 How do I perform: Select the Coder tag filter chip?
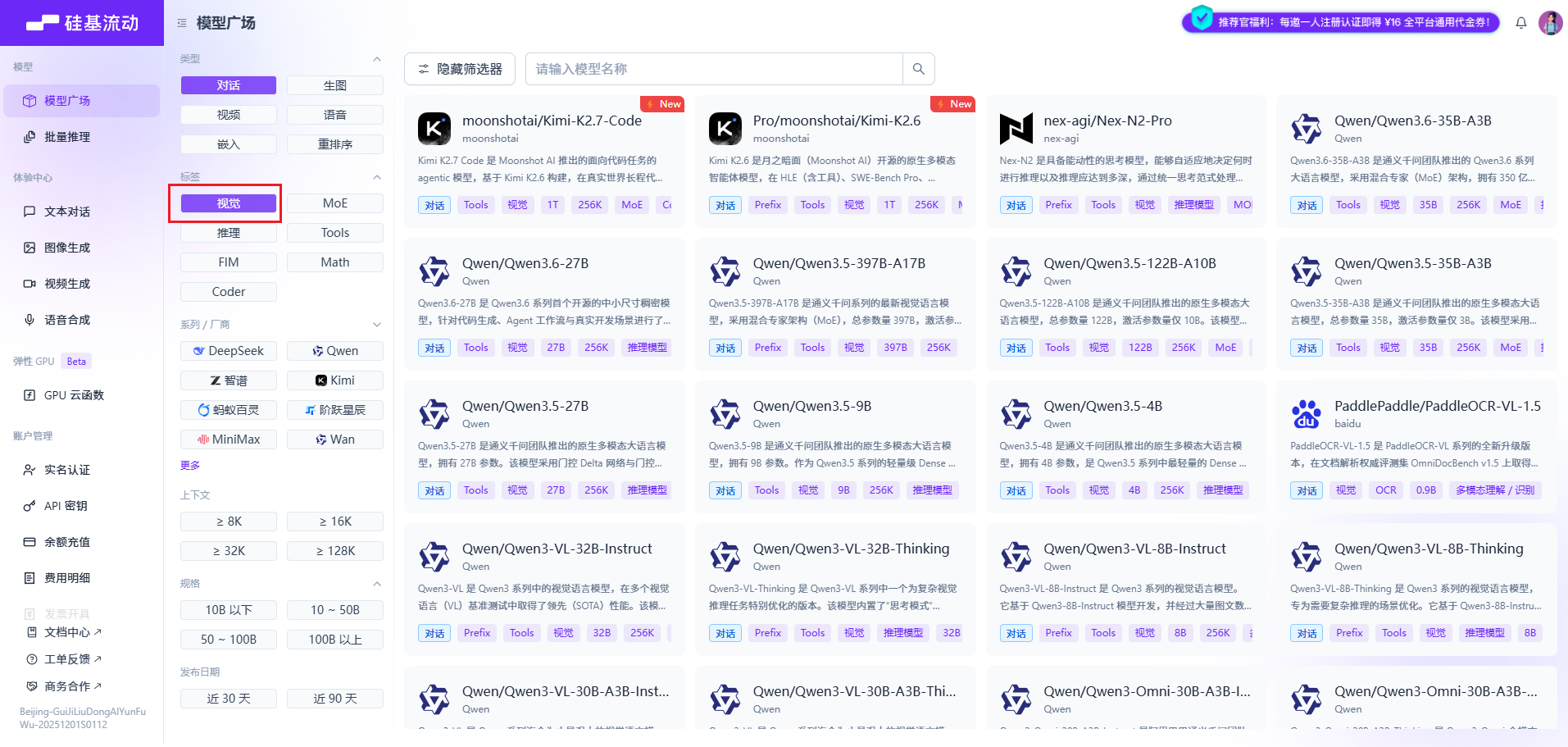coord(229,292)
